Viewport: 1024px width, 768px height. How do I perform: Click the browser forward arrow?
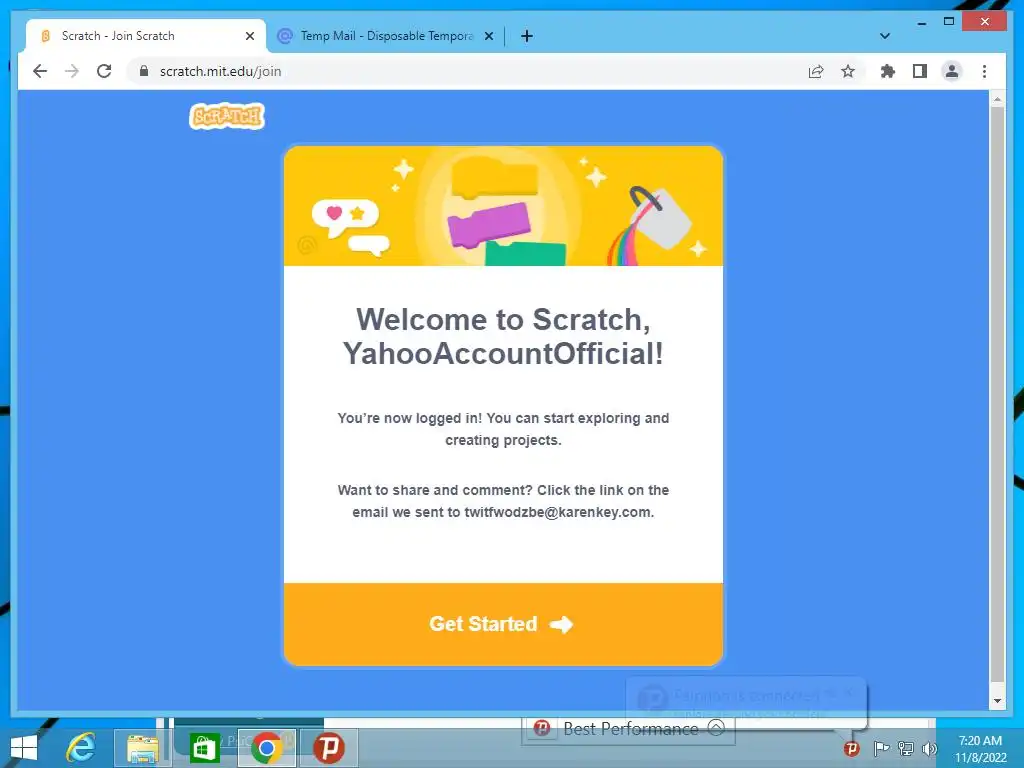coord(72,71)
